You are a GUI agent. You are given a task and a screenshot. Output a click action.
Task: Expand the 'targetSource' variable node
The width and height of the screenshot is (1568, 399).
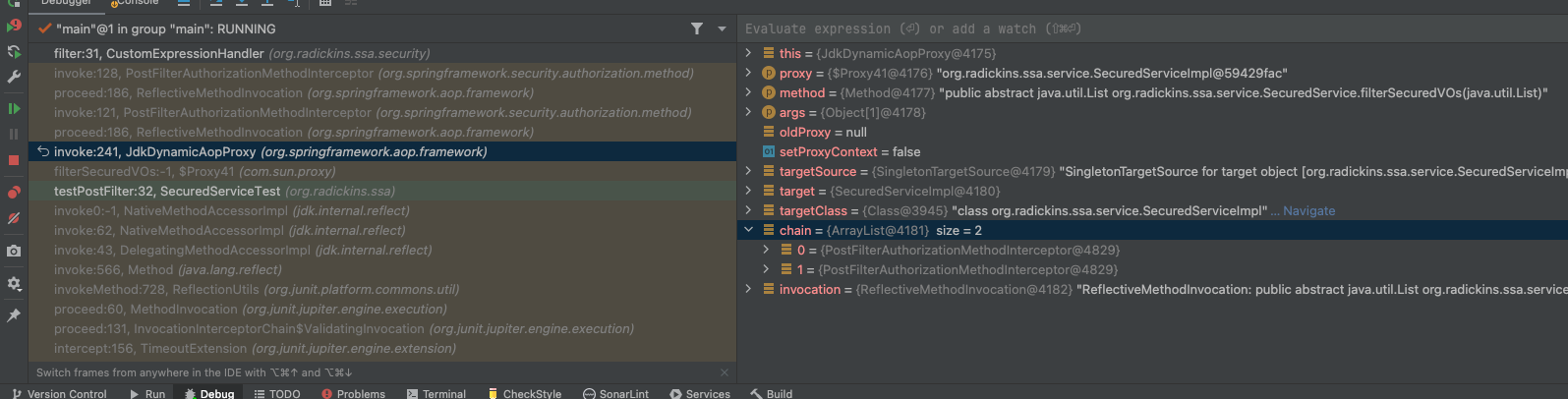pos(748,171)
